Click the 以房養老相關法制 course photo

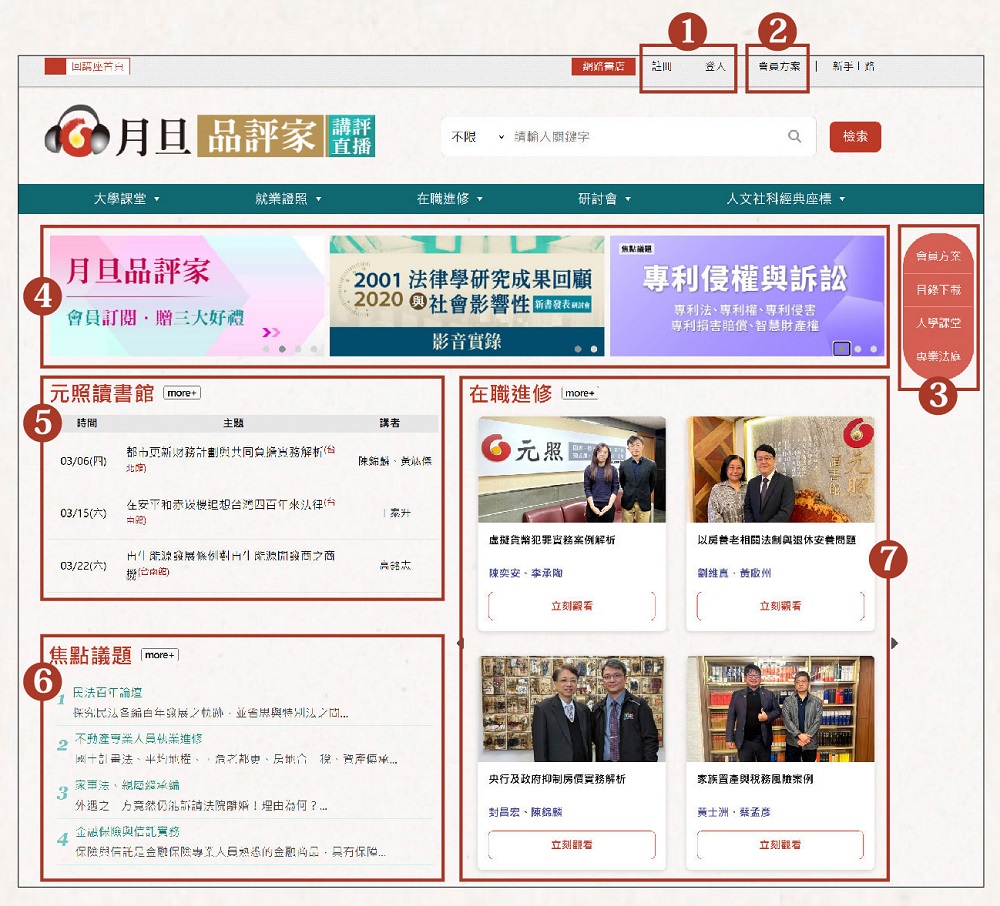point(781,470)
